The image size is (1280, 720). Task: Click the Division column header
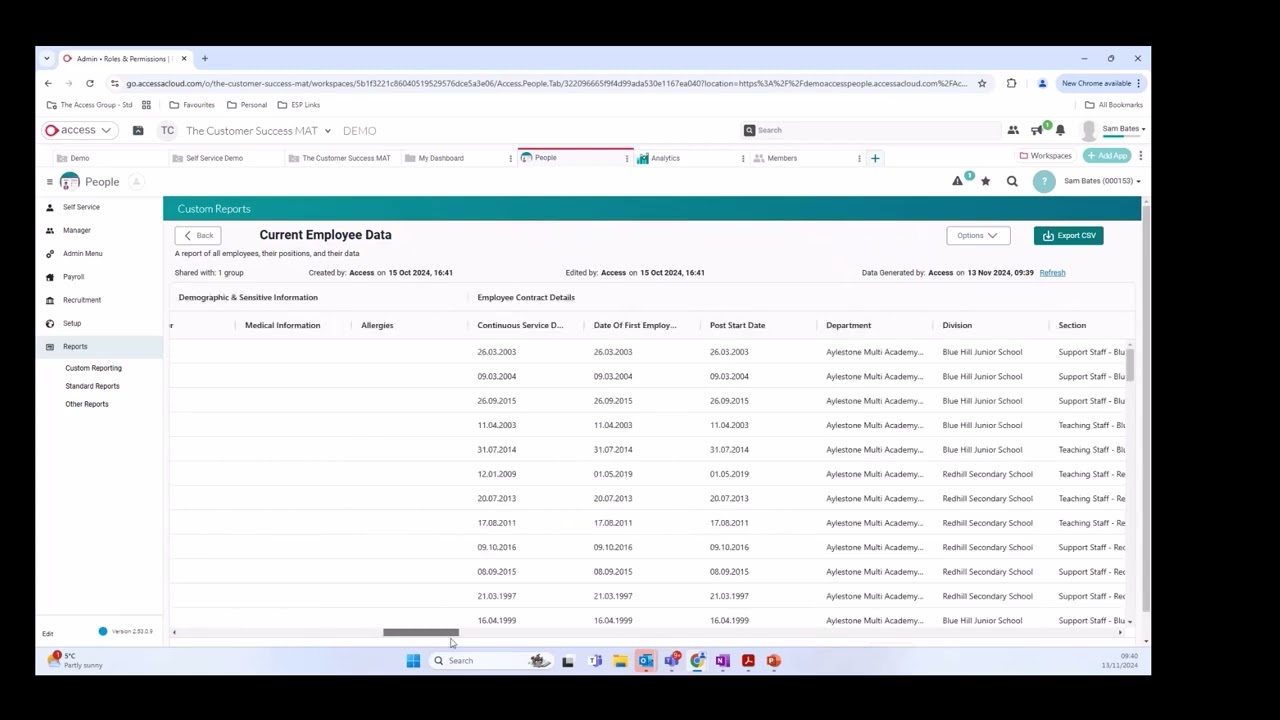click(x=957, y=325)
